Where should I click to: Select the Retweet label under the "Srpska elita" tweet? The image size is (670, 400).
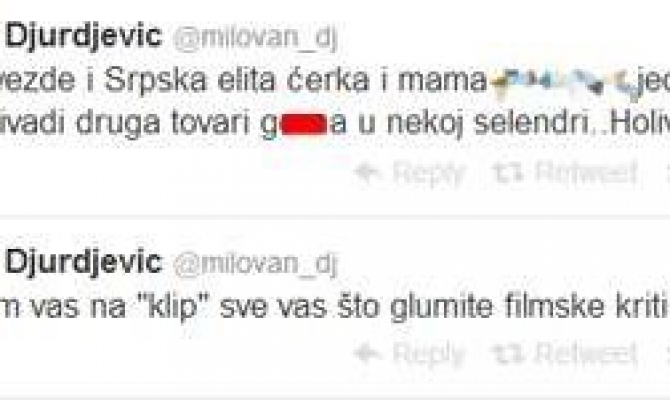[585, 172]
